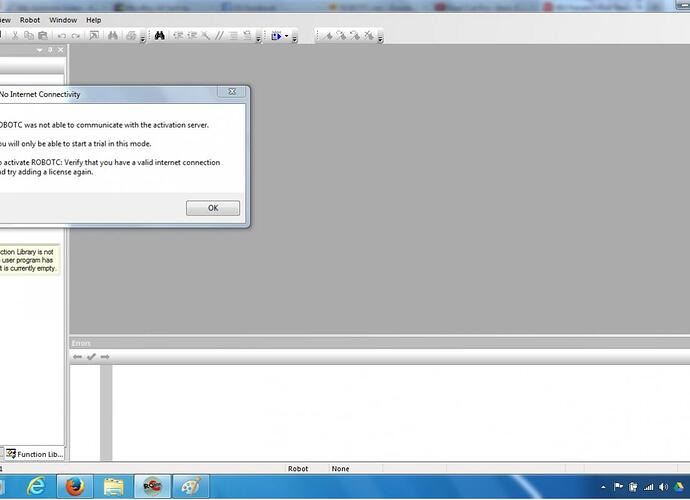Click the volume speaker tray icon
The image size is (690, 500).
coord(663,487)
